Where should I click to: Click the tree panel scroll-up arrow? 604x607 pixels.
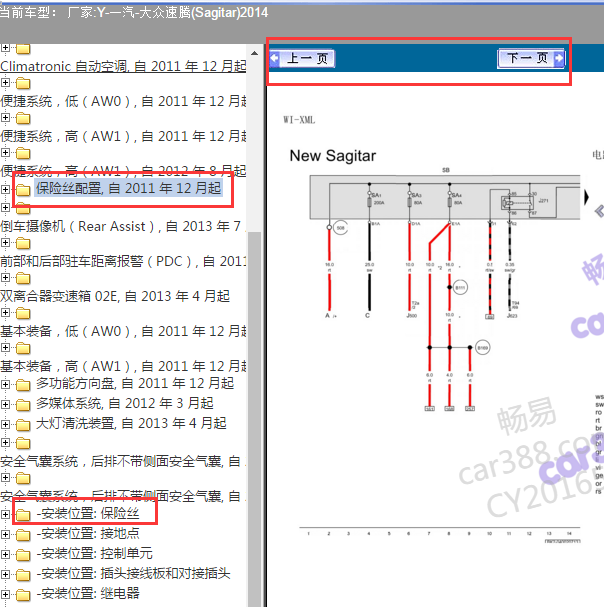point(254,53)
